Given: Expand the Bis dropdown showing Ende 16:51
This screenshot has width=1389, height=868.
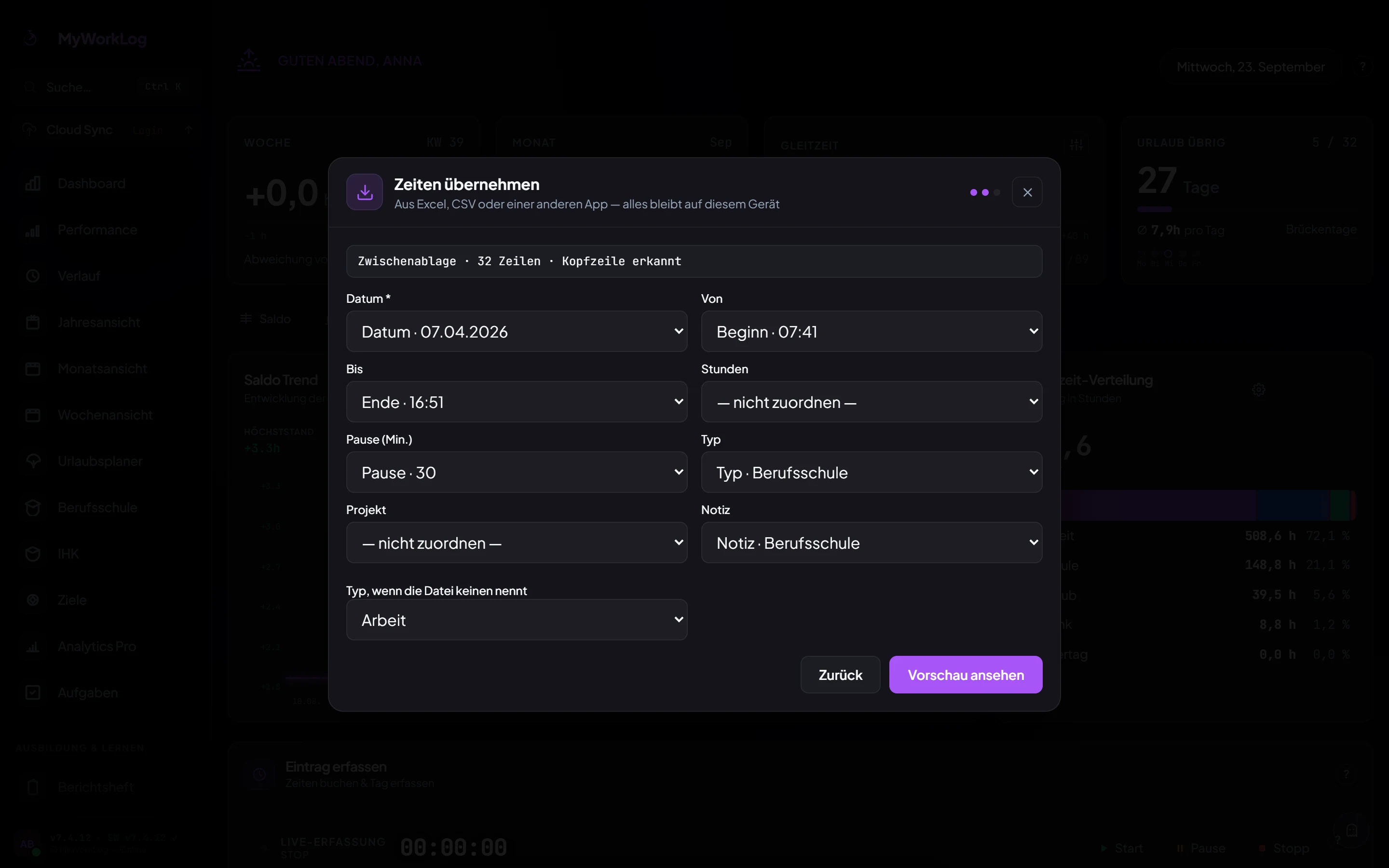Looking at the screenshot, I should pos(517,402).
